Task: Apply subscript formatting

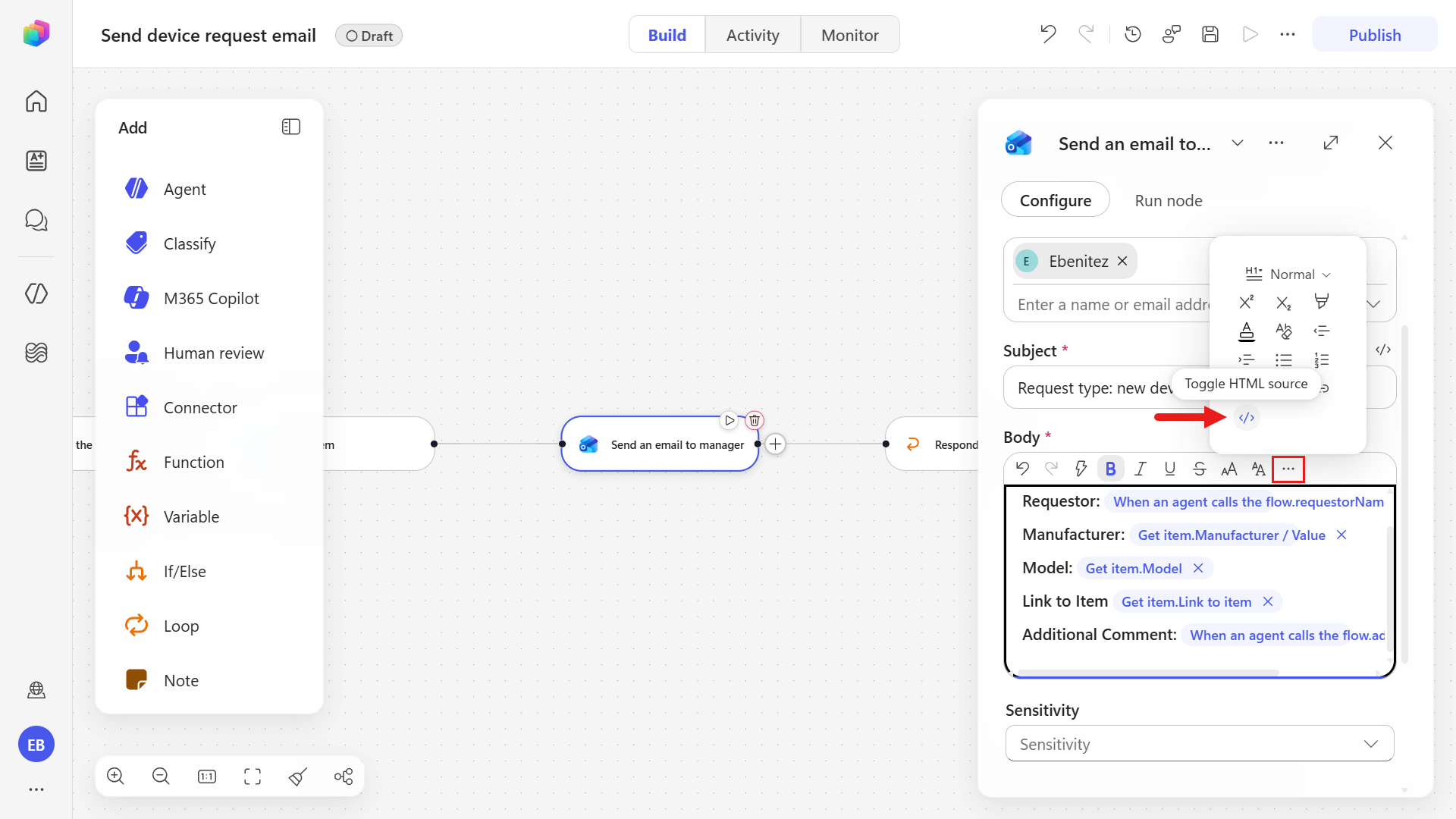Action: 1284,303
